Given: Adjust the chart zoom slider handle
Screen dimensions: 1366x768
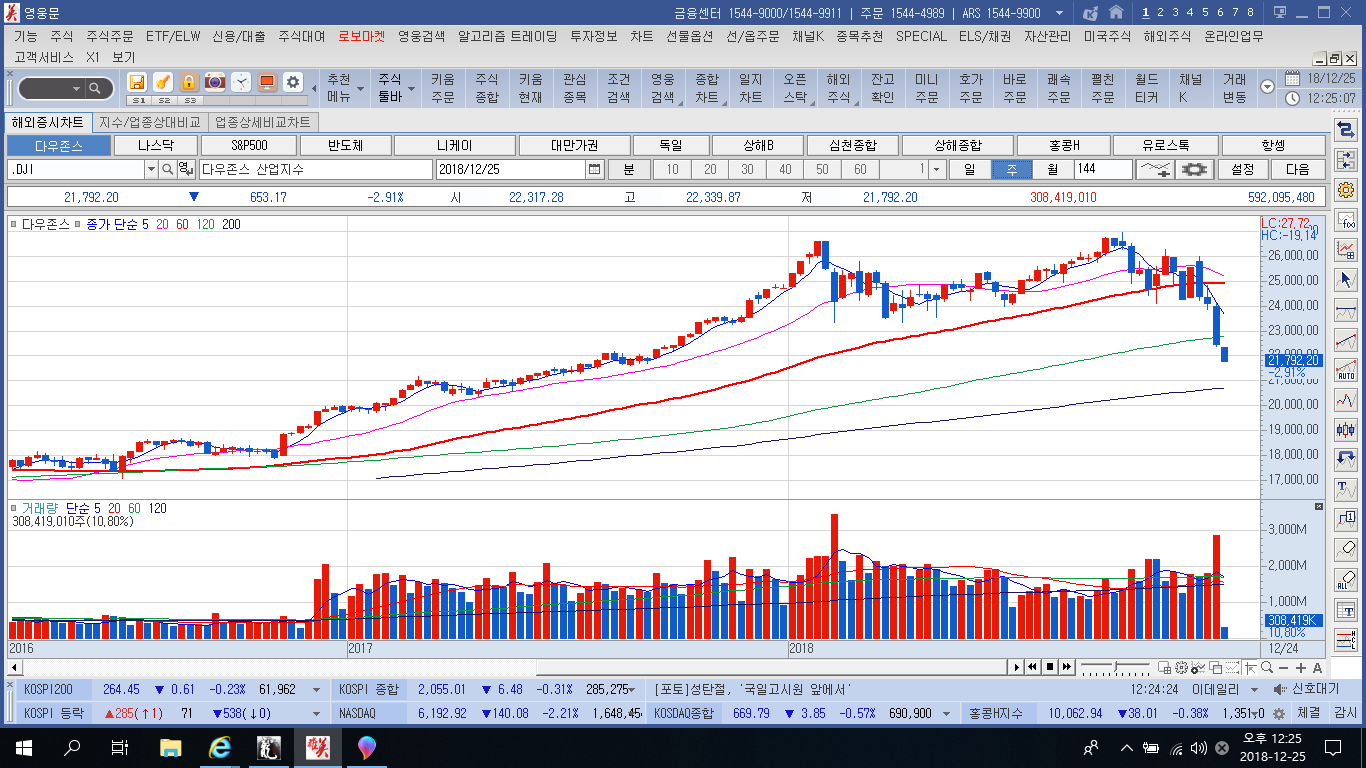Looking at the screenshot, I should point(1117,667).
